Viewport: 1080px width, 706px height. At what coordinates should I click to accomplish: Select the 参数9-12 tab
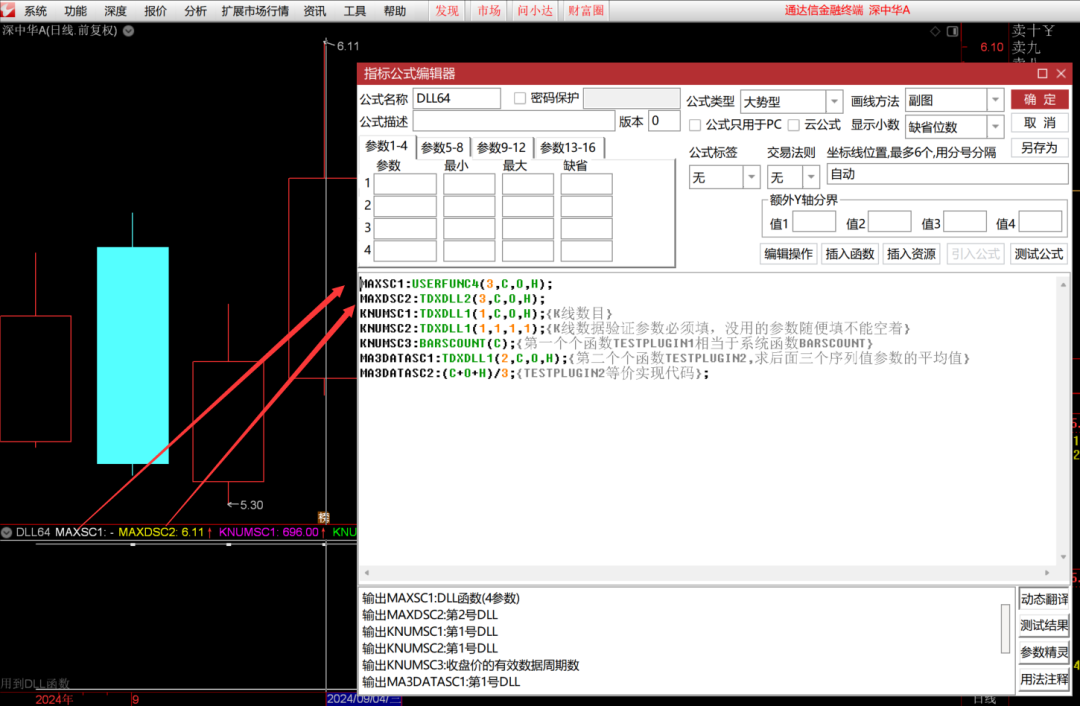501,147
